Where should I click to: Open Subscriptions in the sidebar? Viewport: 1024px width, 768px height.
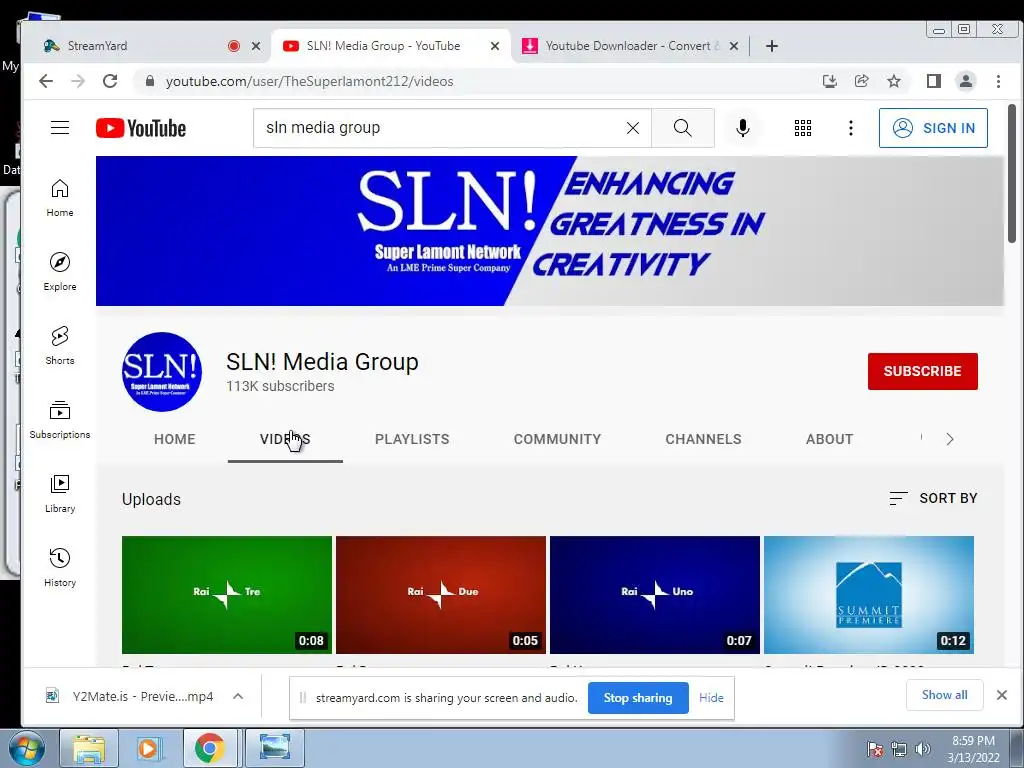[x=59, y=419]
